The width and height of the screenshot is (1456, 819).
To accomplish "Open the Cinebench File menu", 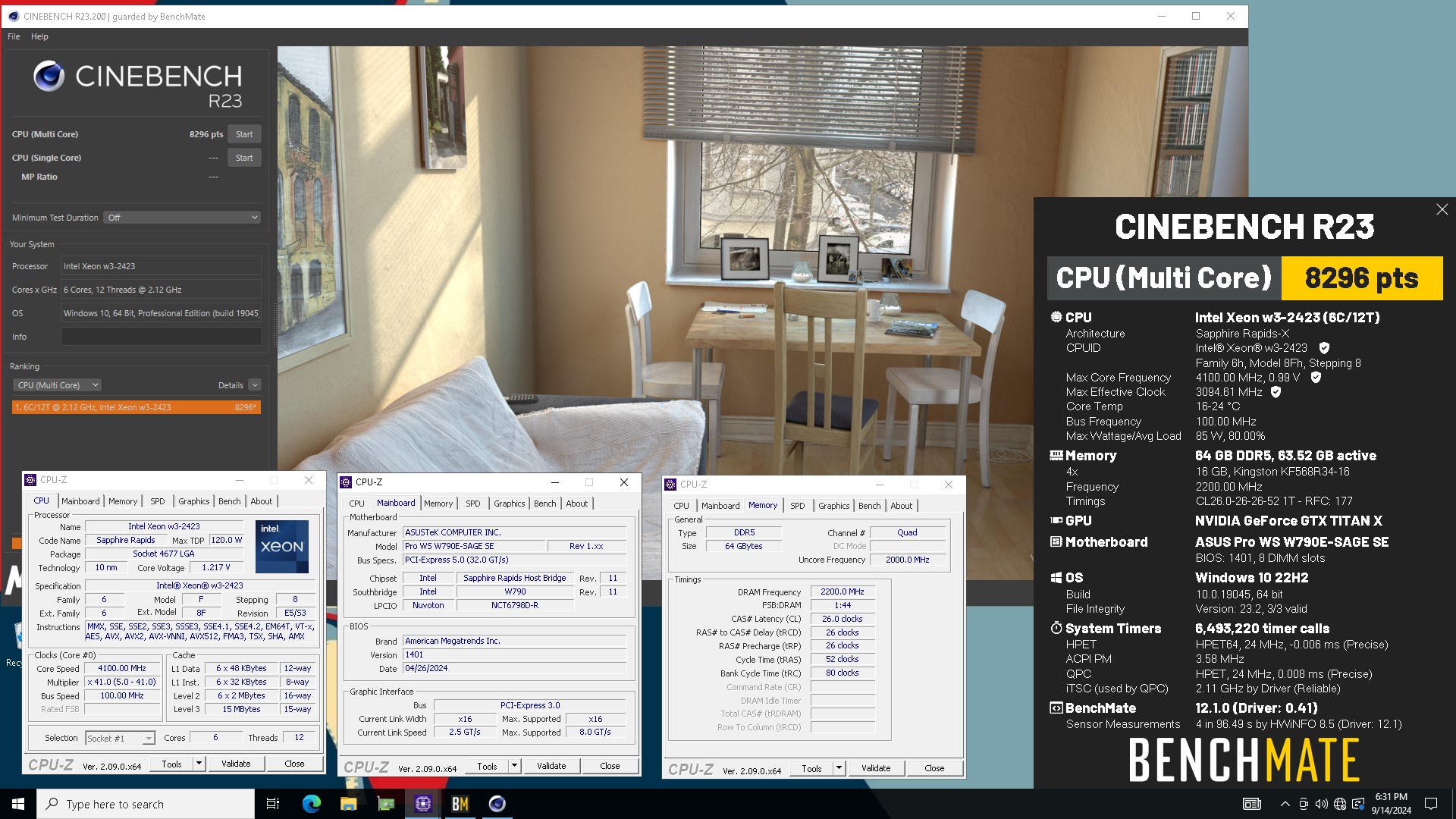I will click(x=14, y=36).
